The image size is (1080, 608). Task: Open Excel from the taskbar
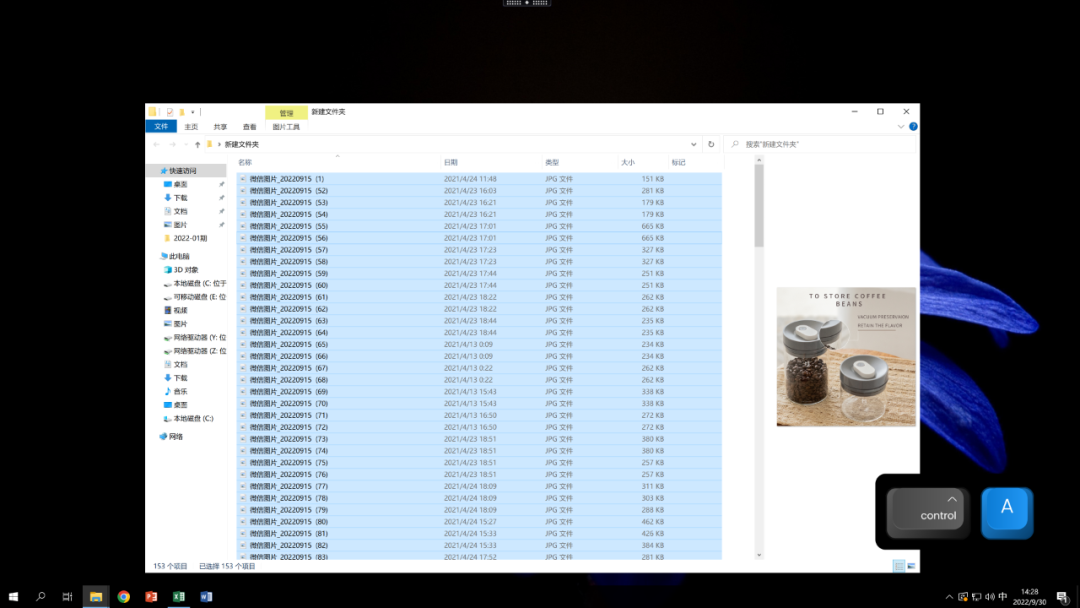(x=178, y=596)
